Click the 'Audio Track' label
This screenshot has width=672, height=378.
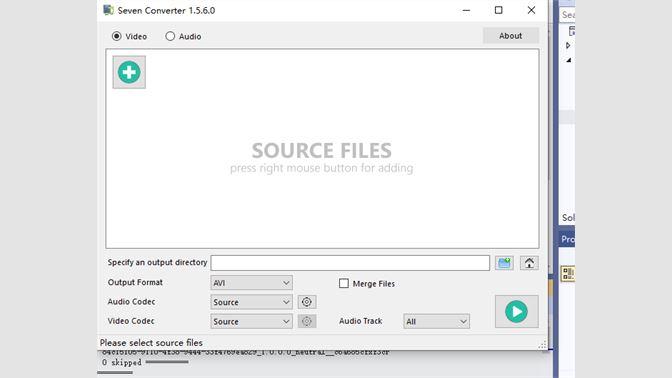(360, 321)
